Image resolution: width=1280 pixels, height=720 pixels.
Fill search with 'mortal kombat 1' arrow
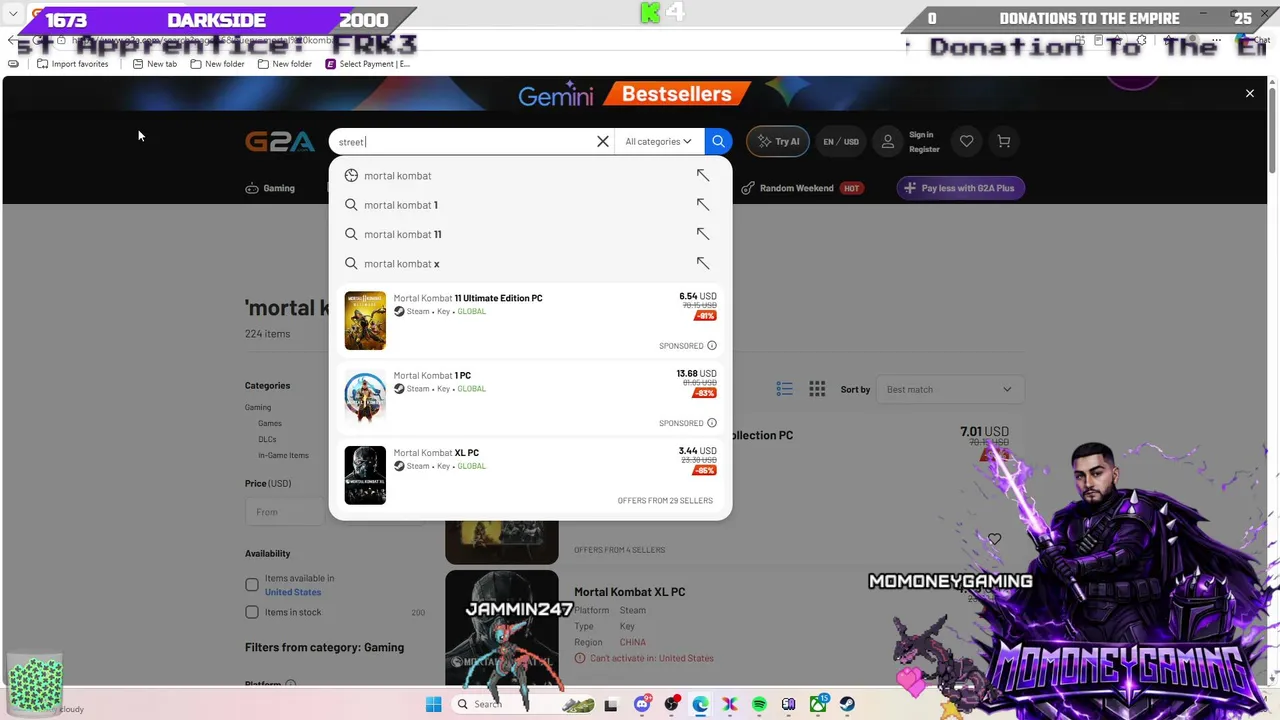[x=703, y=205]
